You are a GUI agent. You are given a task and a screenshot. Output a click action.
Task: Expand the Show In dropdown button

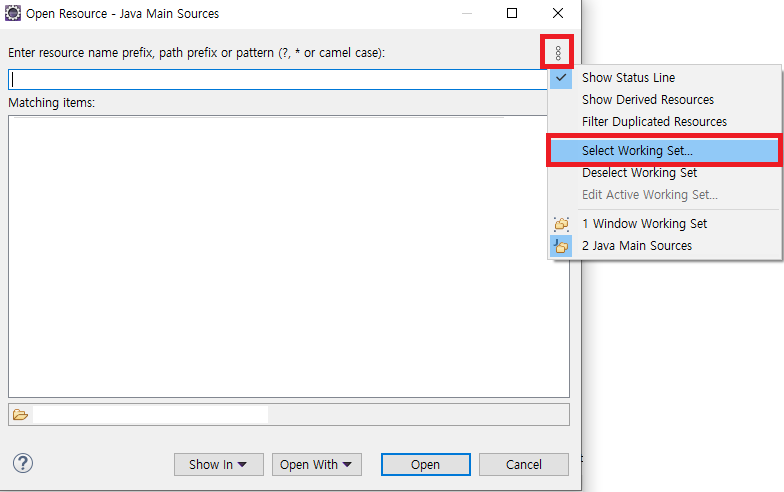click(x=218, y=464)
